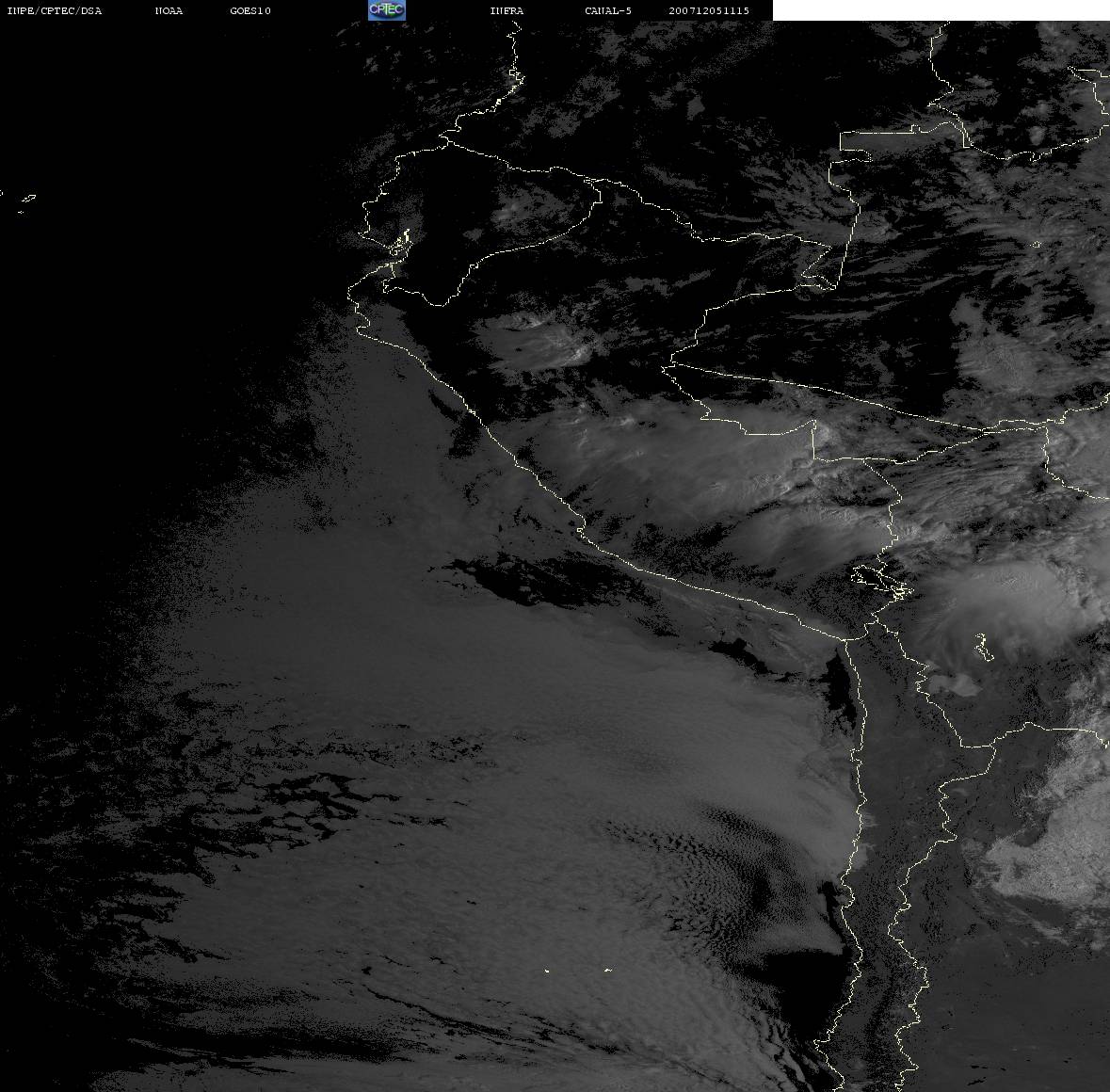Click the GOES10 satellite label
The image size is (1110, 1092).
(x=250, y=10)
